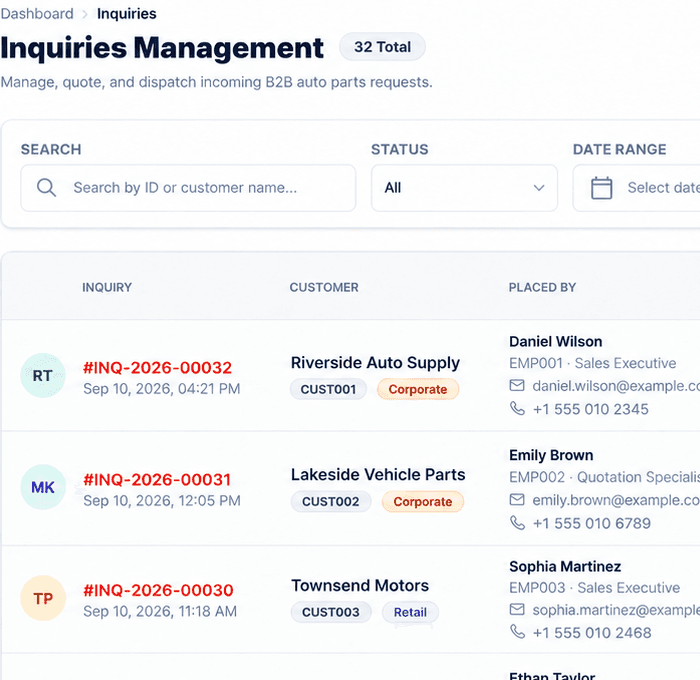Click the RT avatar for Riverside Auto Supply
This screenshot has width=700, height=680.
pos(43,375)
